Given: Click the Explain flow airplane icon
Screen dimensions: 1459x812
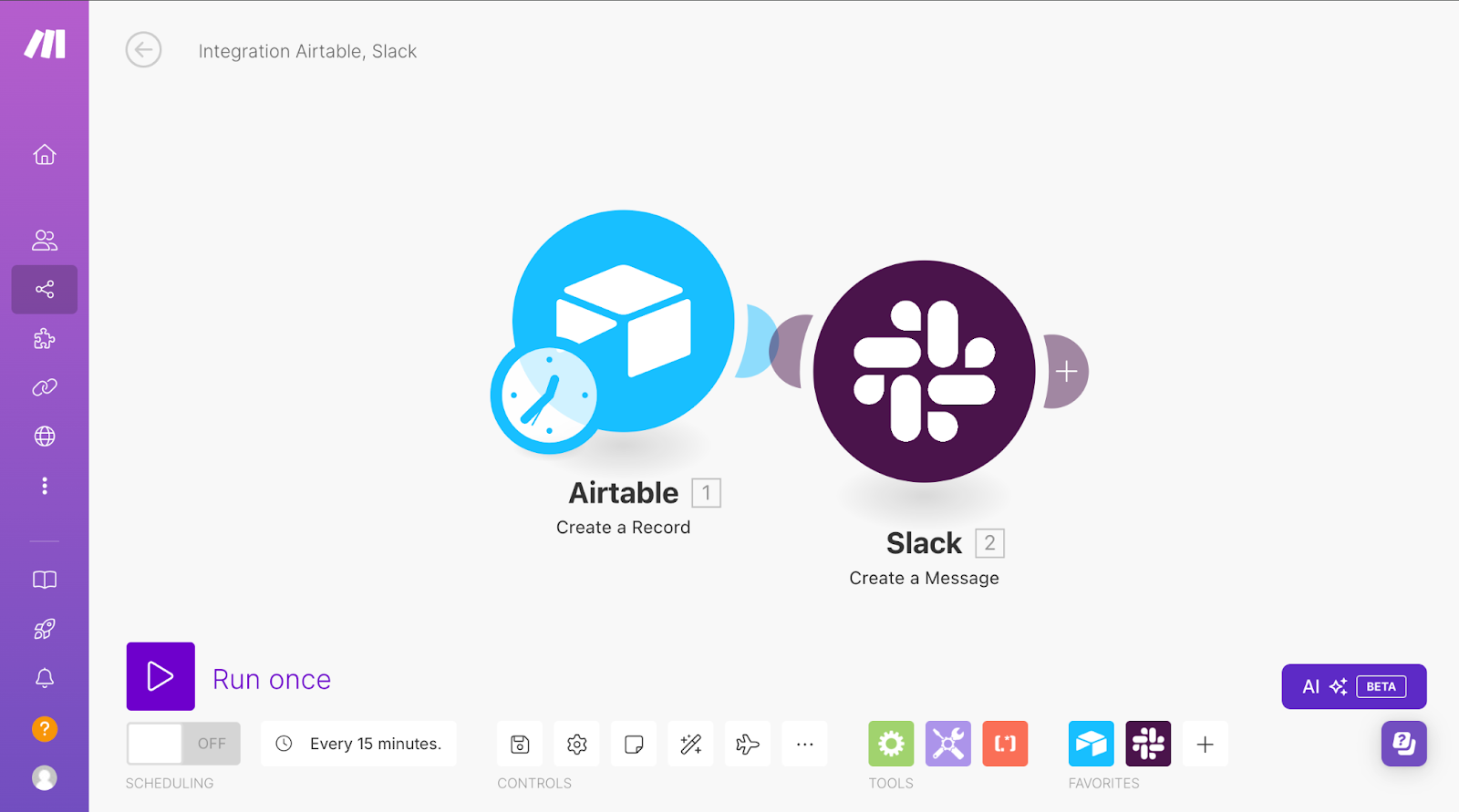Looking at the screenshot, I should (x=748, y=745).
